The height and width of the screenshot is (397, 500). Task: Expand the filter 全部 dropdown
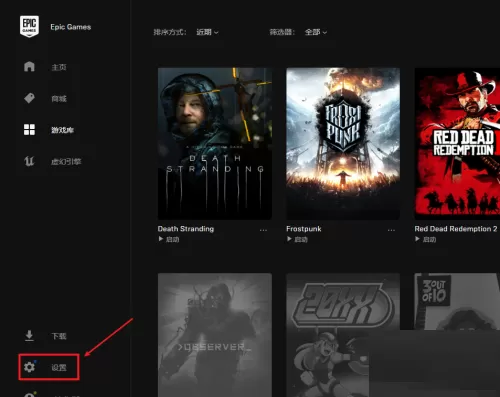[x=316, y=32]
